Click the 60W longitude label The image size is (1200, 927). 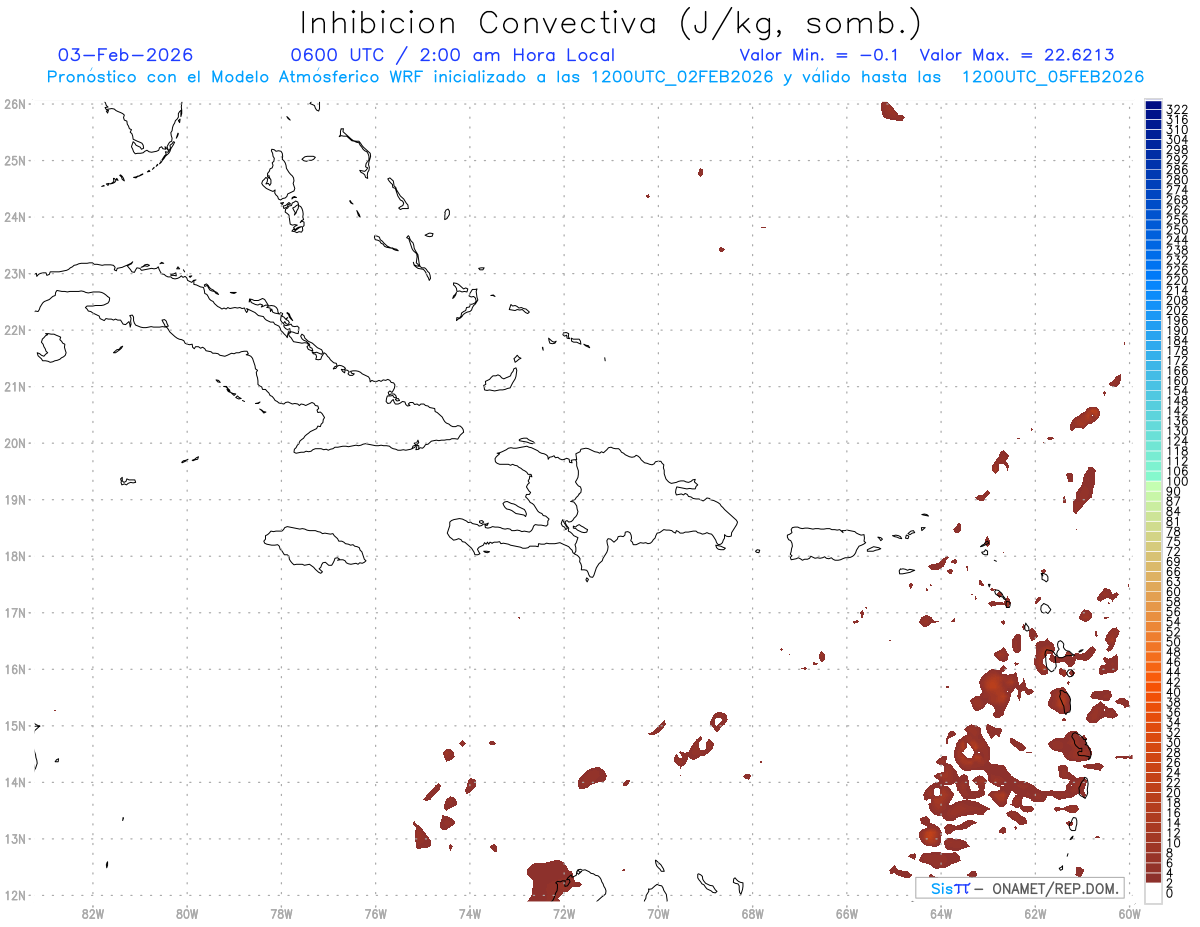click(x=1130, y=912)
